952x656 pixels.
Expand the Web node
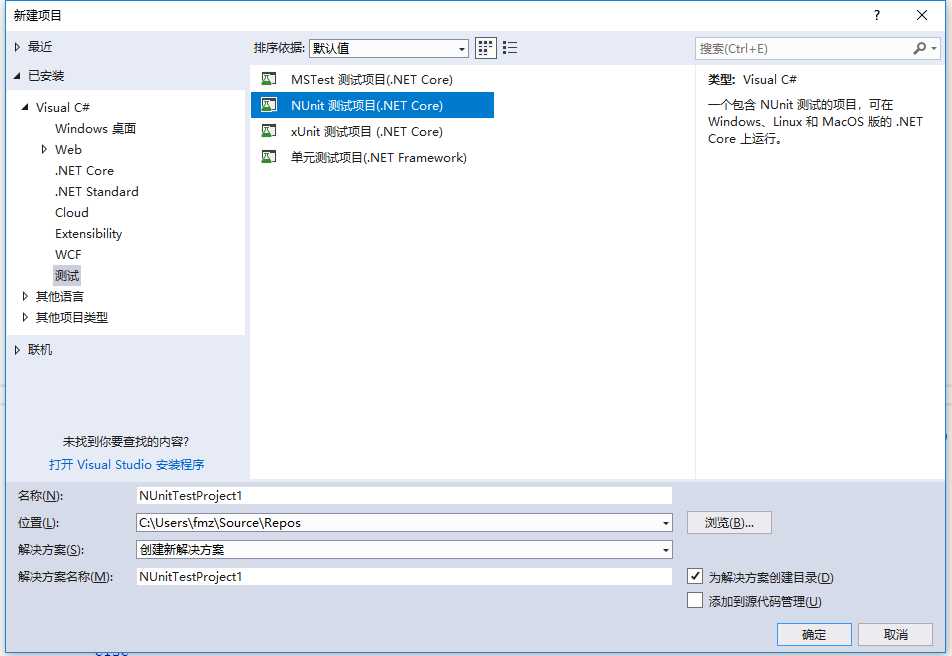pyautogui.click(x=44, y=149)
